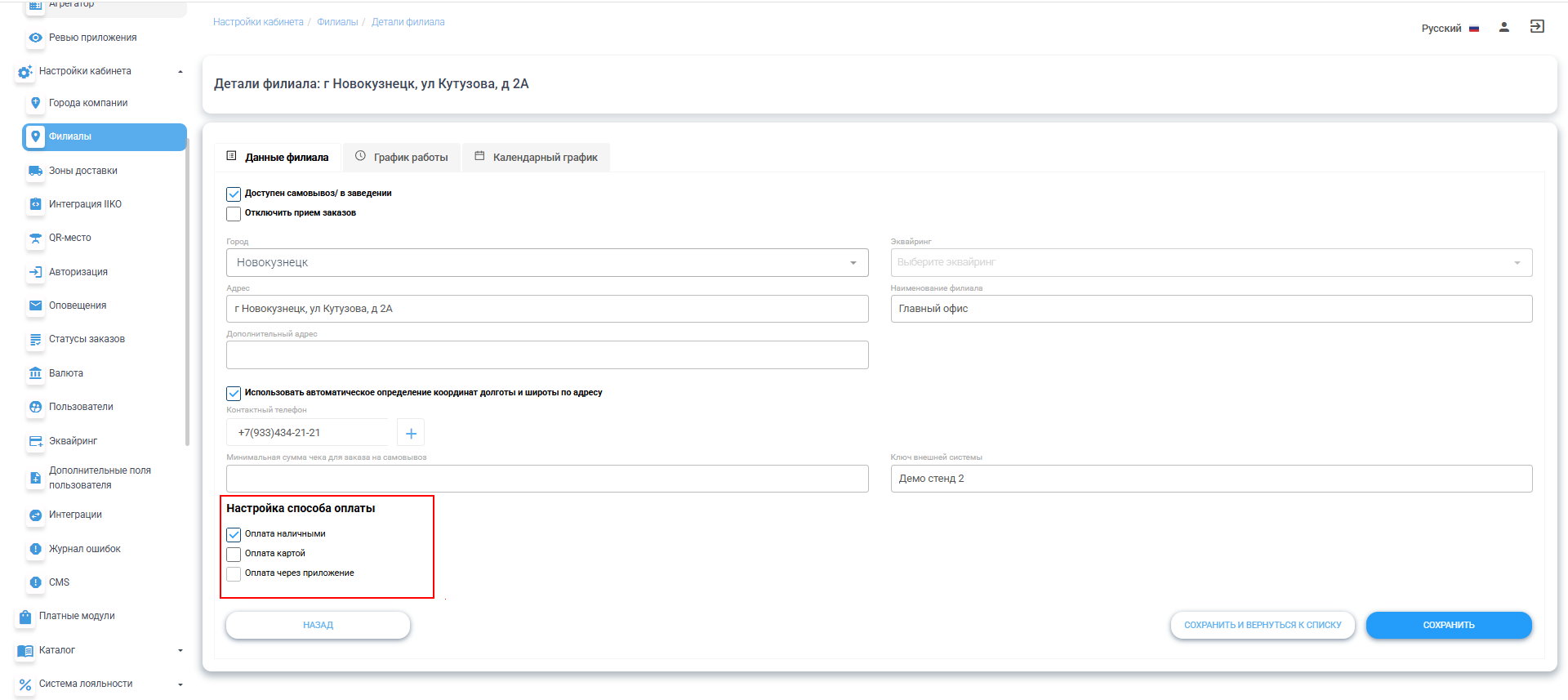Click the bank icon for Валюта

[x=35, y=373]
